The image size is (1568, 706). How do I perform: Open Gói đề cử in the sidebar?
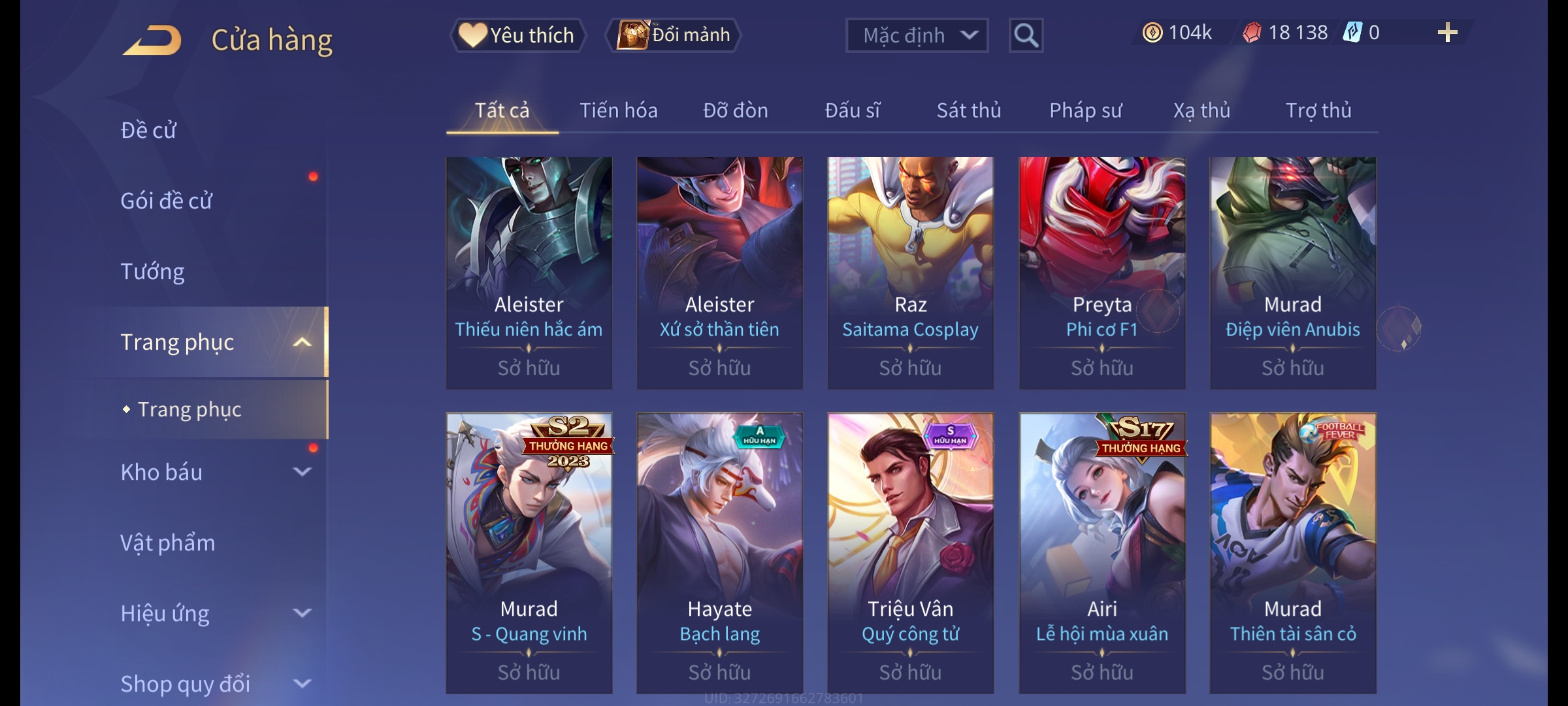click(166, 201)
